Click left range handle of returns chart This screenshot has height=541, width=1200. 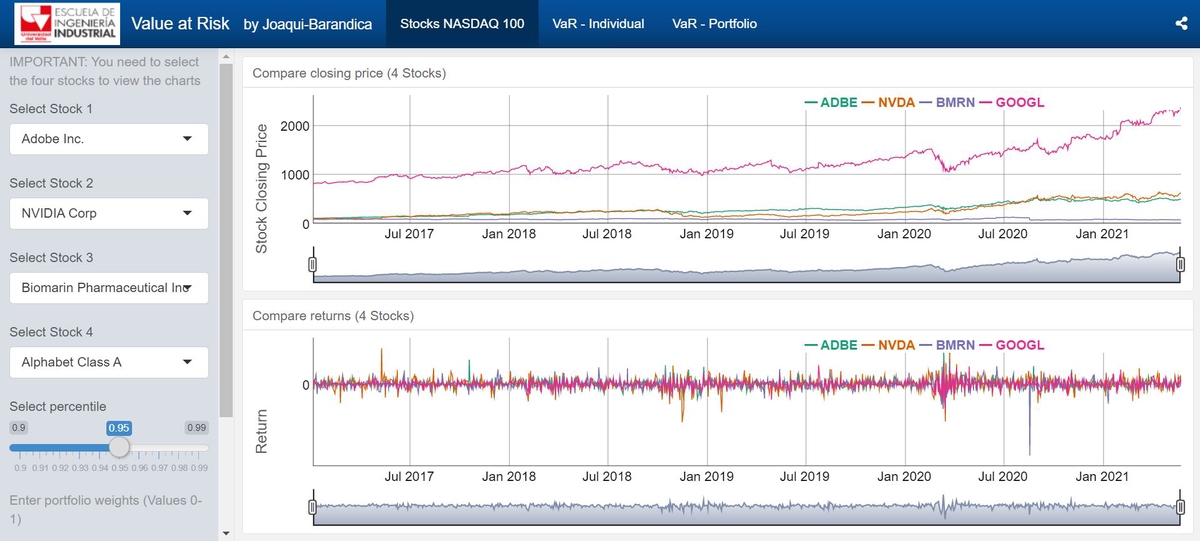pos(313,507)
